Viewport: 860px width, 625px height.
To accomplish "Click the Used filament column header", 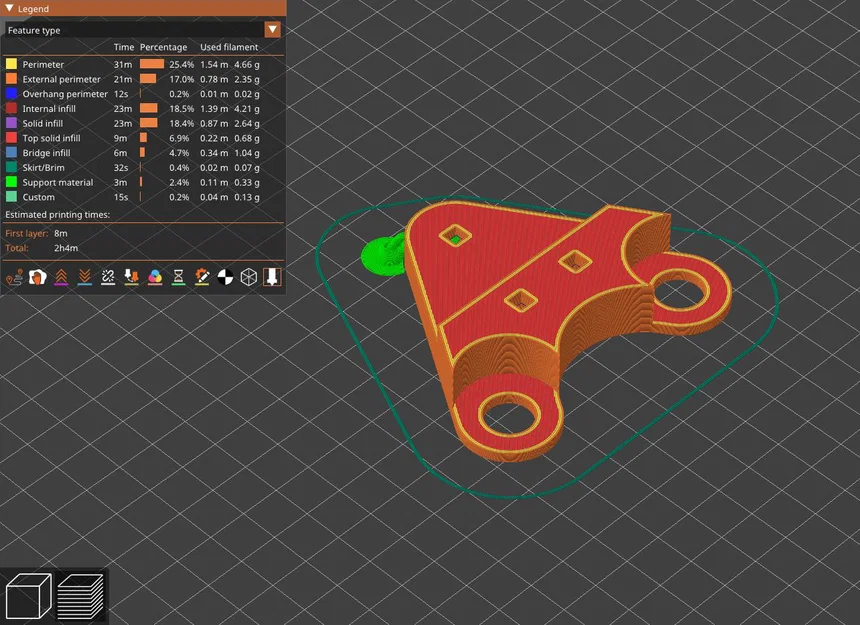I will [x=229, y=47].
